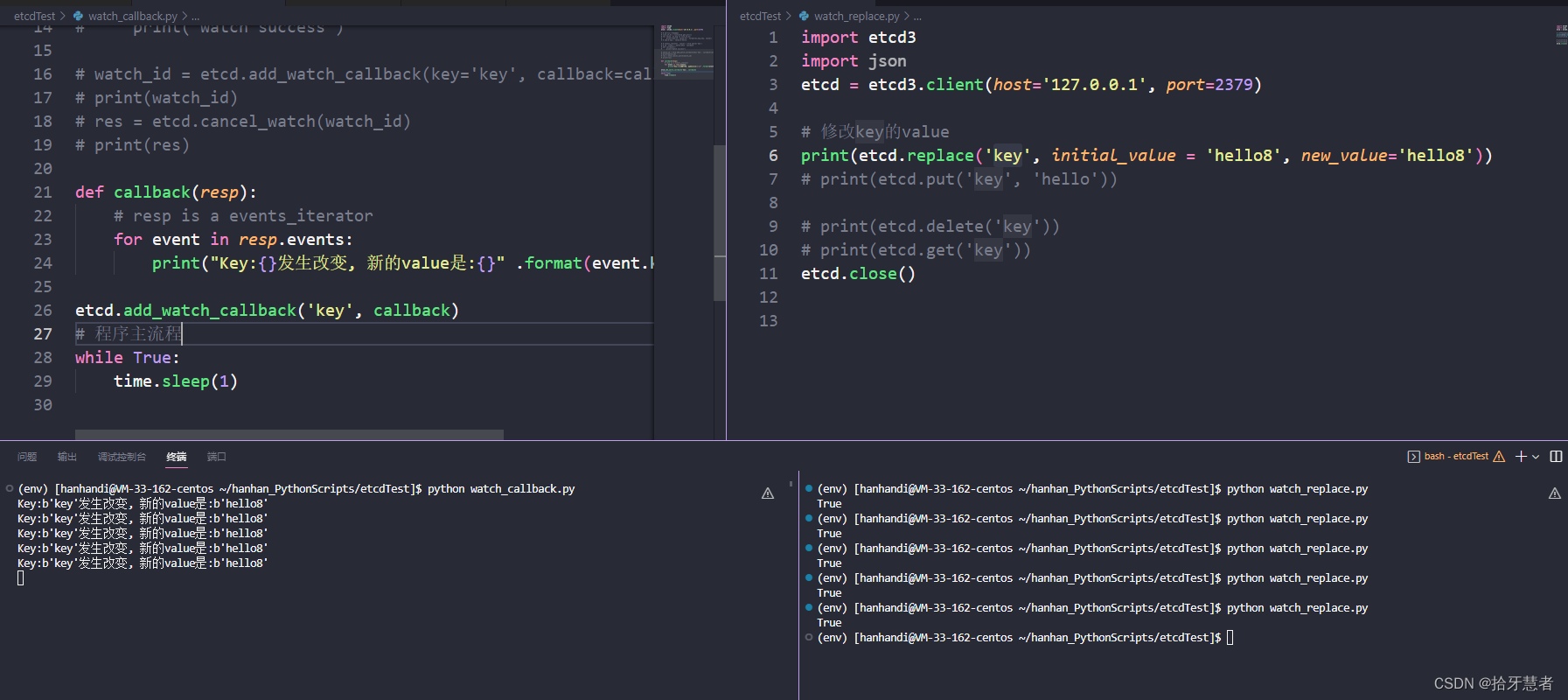Click 'etcd.add_watch_callback' line 26

(x=267, y=310)
